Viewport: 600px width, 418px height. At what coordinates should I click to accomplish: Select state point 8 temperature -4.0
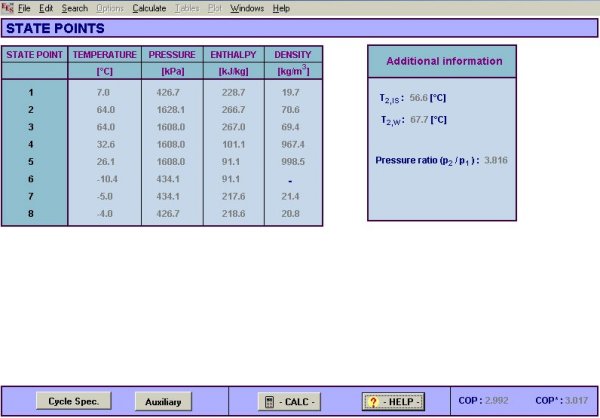(104, 214)
